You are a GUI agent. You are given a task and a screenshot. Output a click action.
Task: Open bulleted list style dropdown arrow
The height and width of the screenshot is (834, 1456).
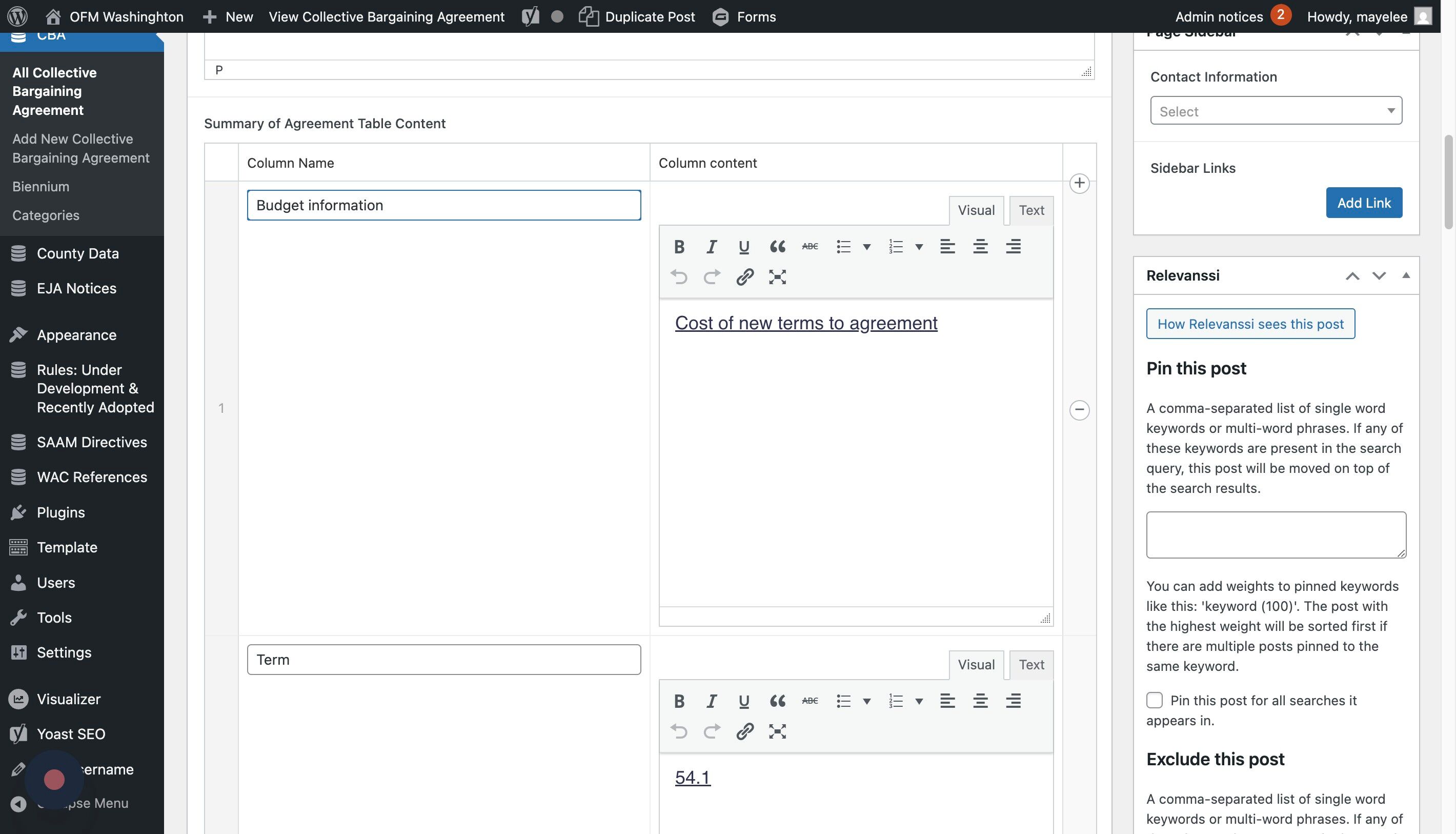867,247
